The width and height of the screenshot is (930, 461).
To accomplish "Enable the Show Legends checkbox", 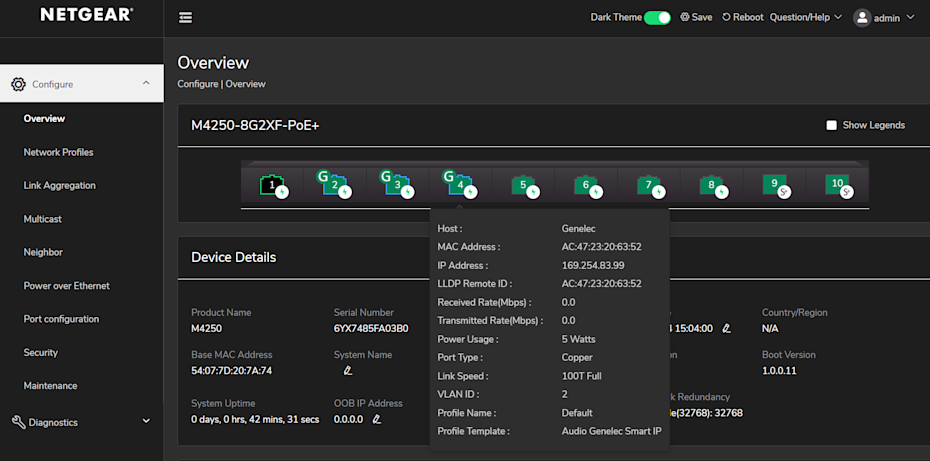I will (x=831, y=126).
